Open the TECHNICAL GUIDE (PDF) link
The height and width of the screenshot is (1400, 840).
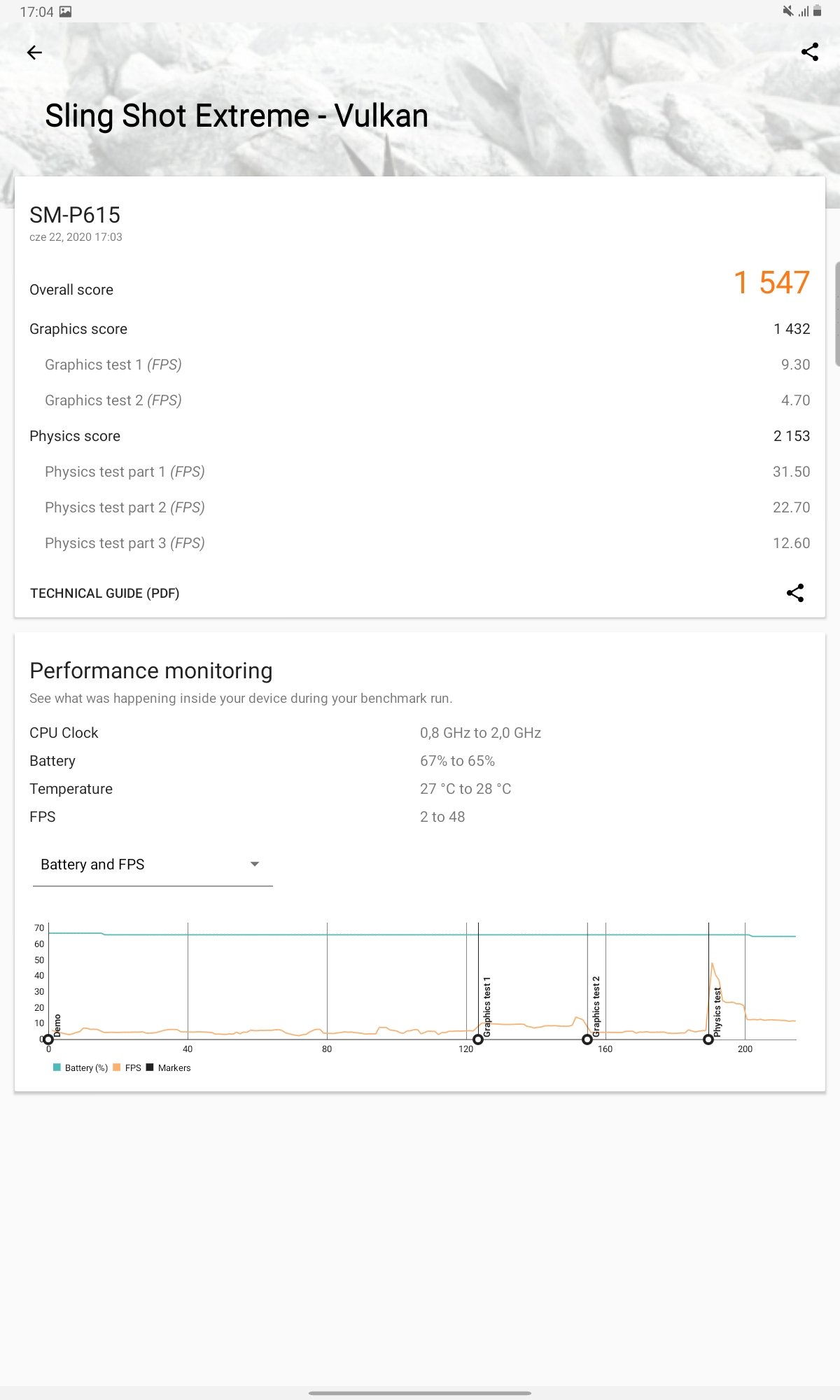(105, 593)
